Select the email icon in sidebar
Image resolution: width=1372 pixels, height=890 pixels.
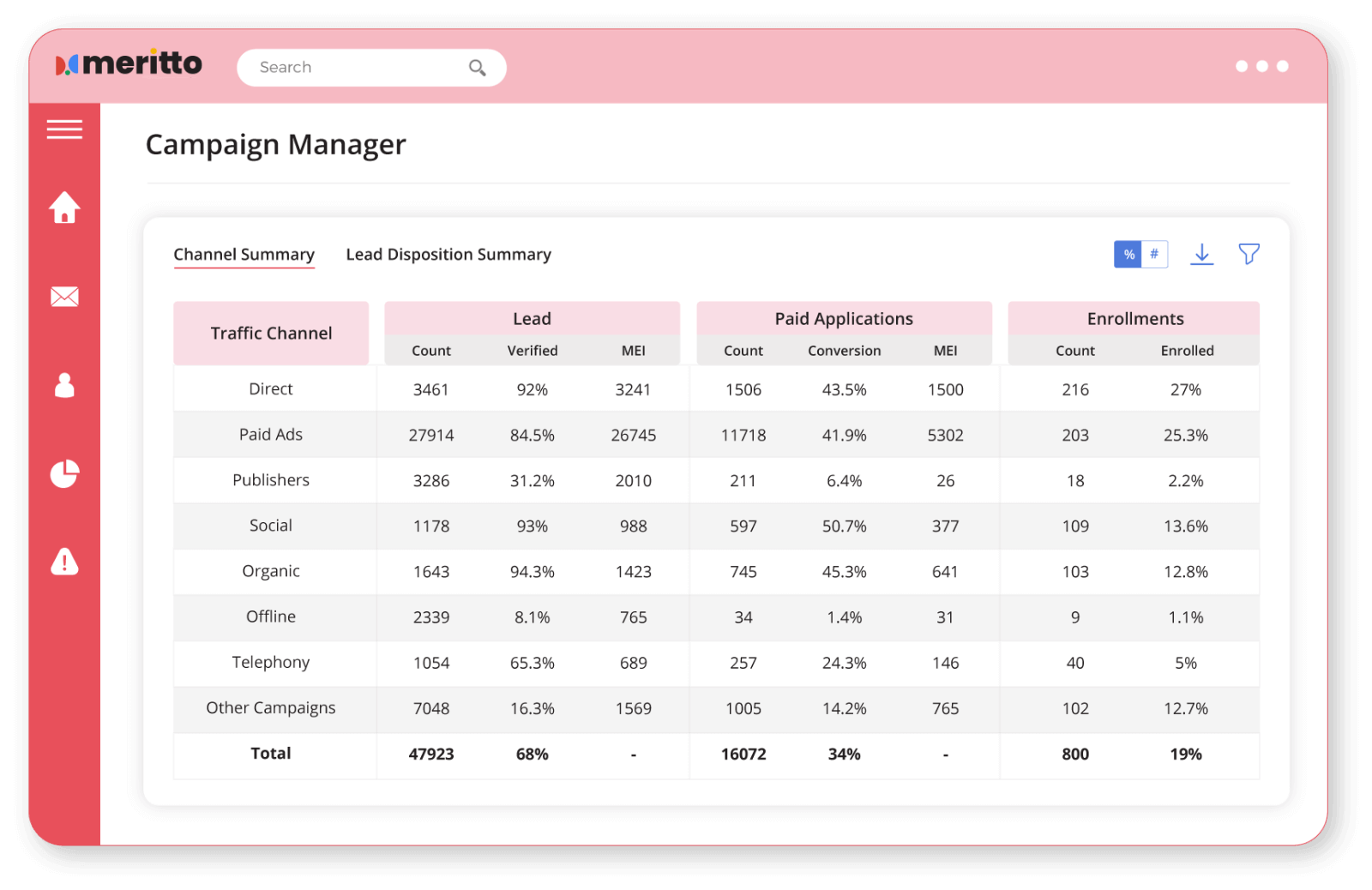[64, 296]
